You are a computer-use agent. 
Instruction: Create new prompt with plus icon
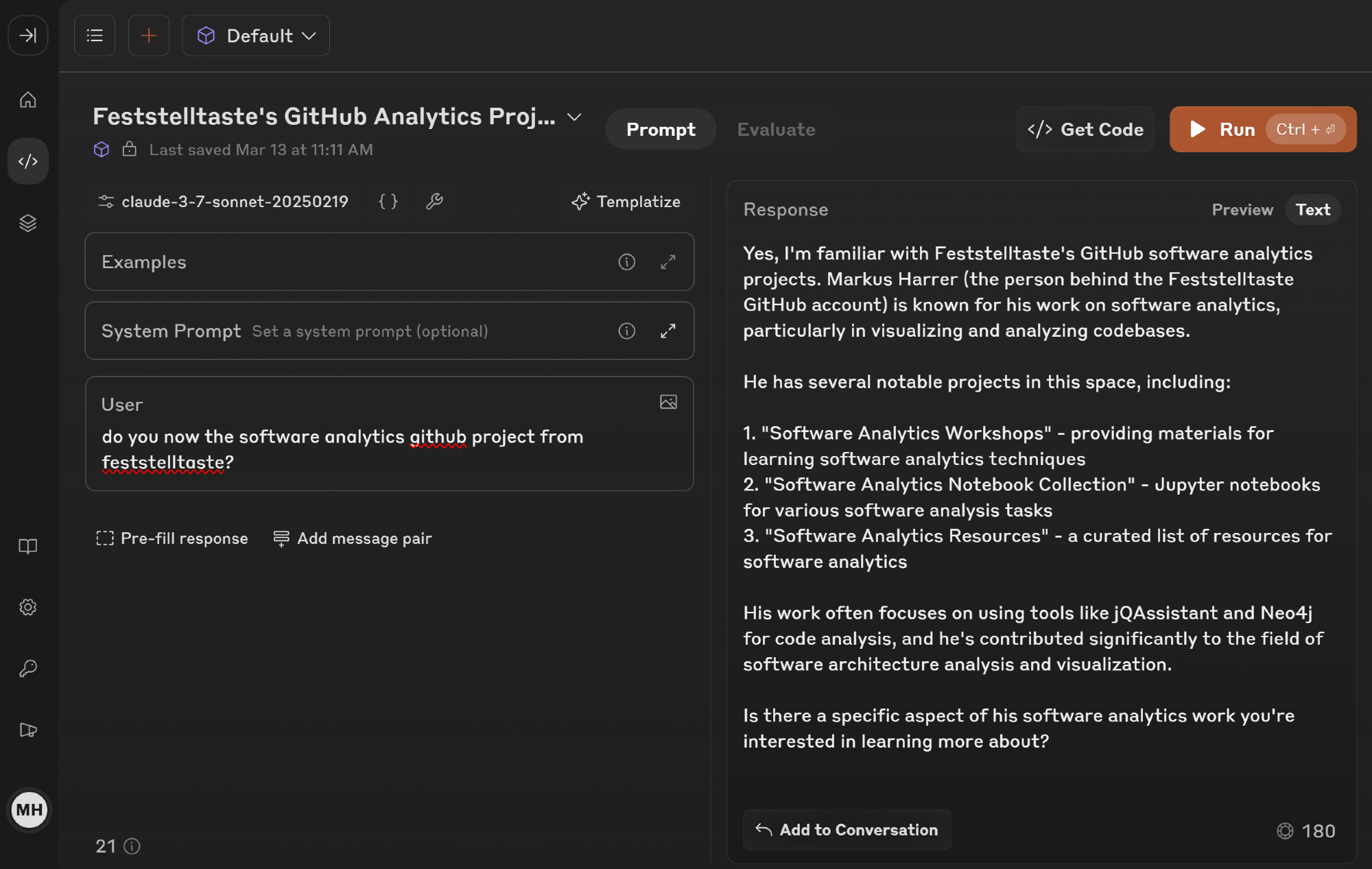pyautogui.click(x=148, y=36)
